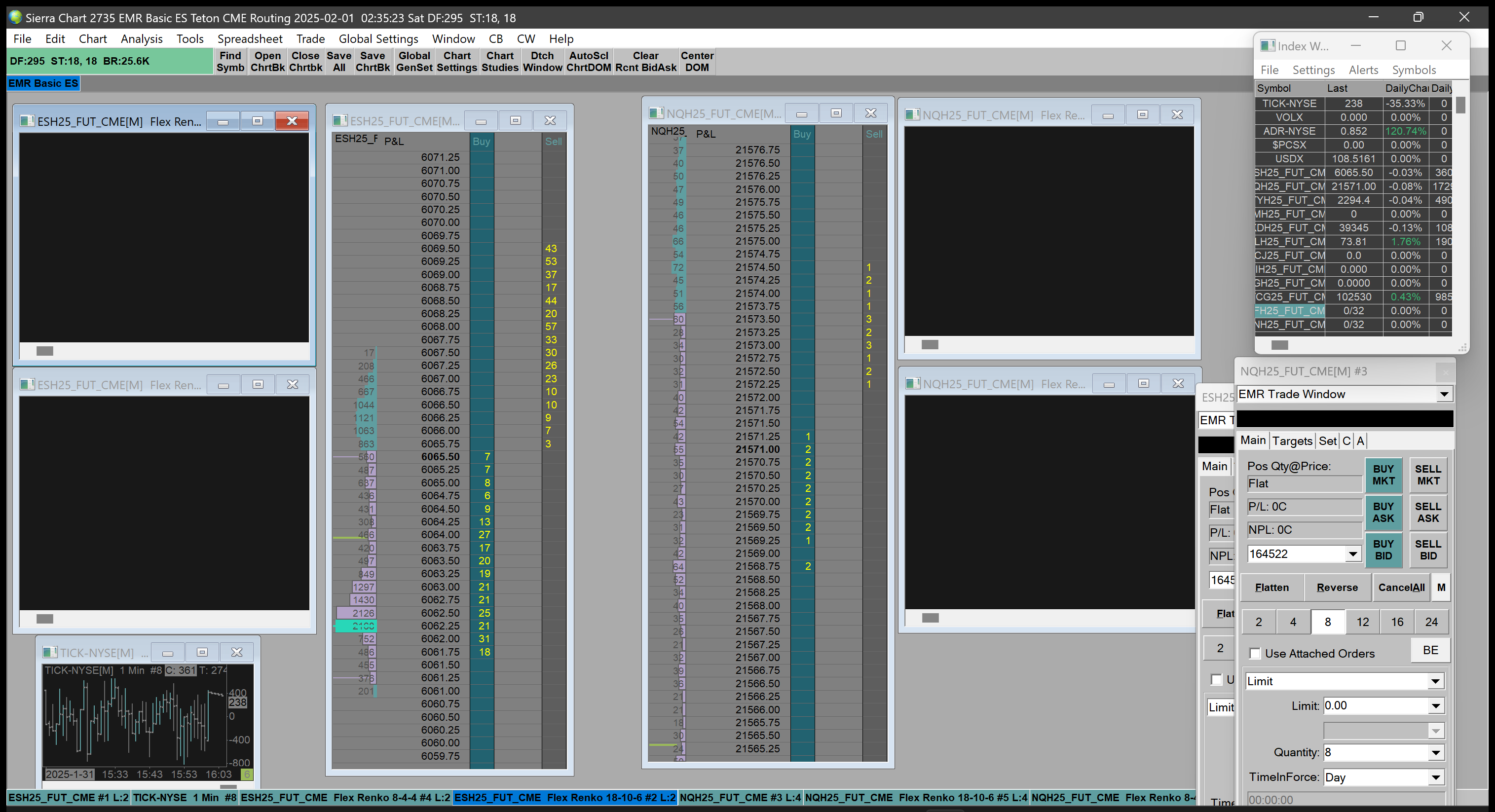This screenshot has width=1495, height=812.
Task: Click the Sell column header in ESH25 ladder
Action: pyautogui.click(x=554, y=141)
